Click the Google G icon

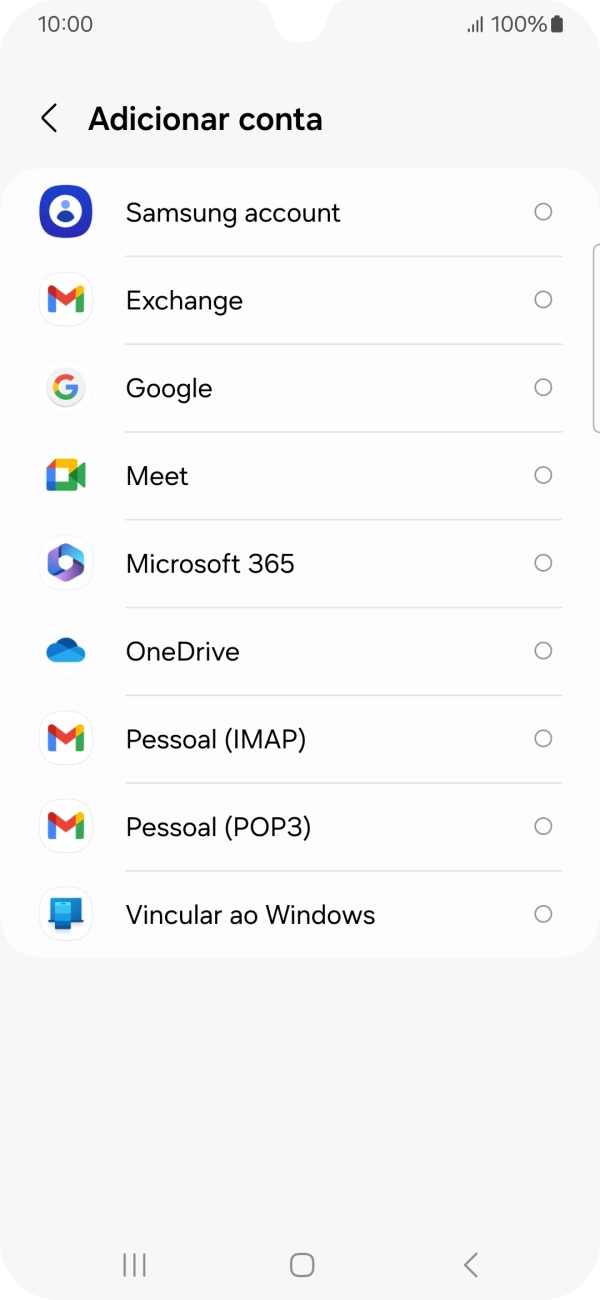65,387
